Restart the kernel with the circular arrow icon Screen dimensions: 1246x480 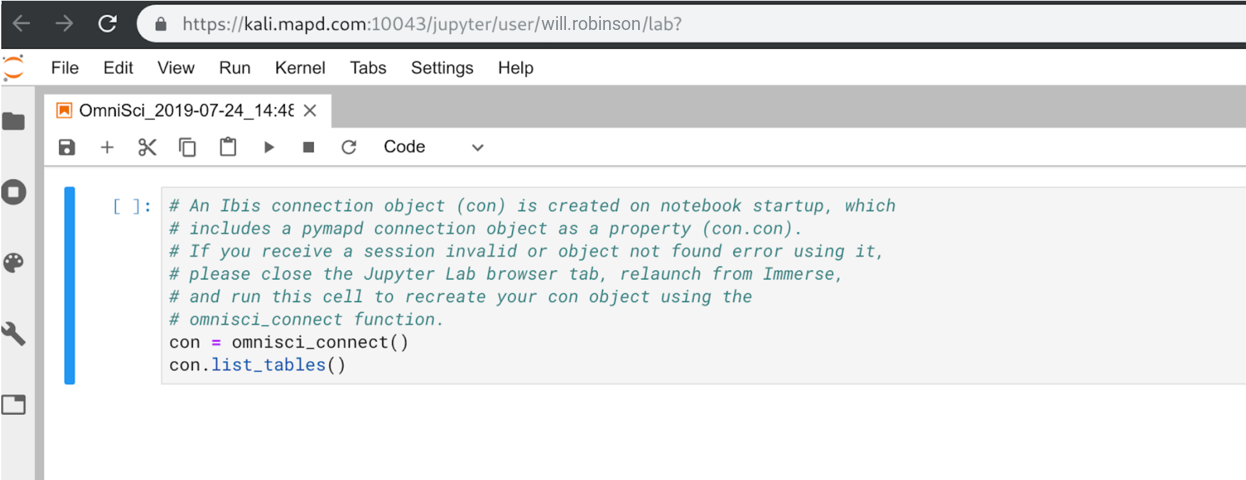(349, 147)
